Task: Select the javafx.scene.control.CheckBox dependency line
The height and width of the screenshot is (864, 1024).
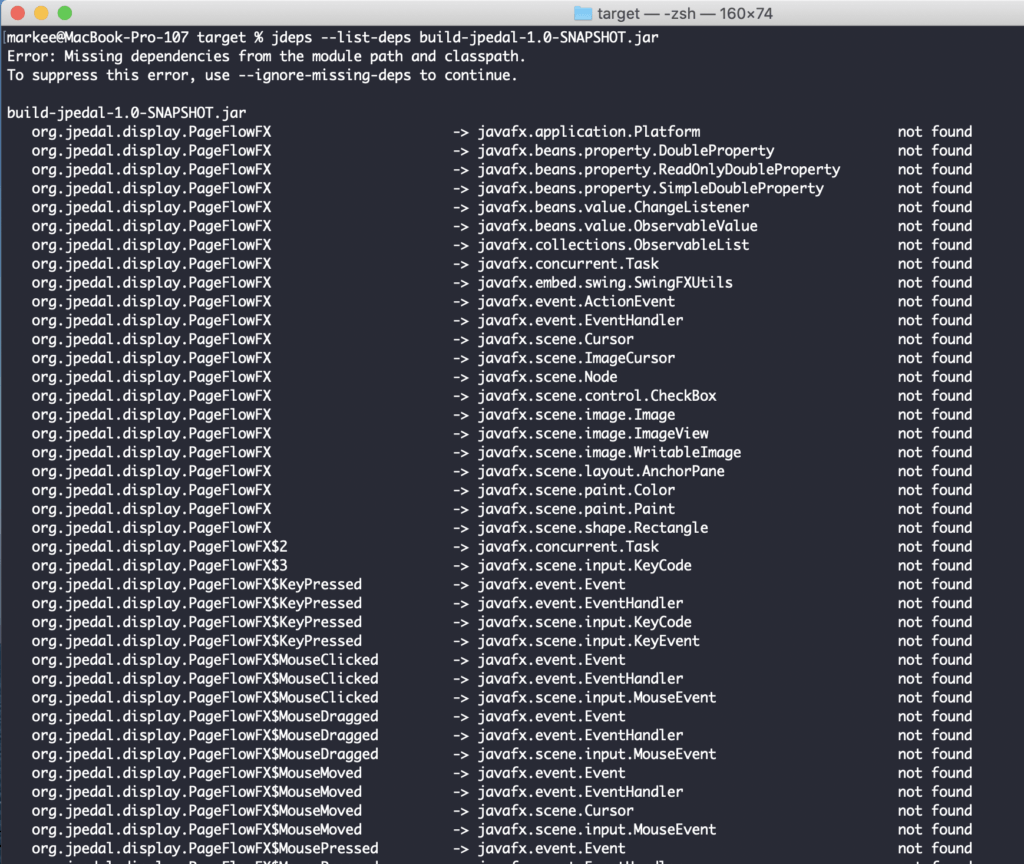Action: point(600,395)
